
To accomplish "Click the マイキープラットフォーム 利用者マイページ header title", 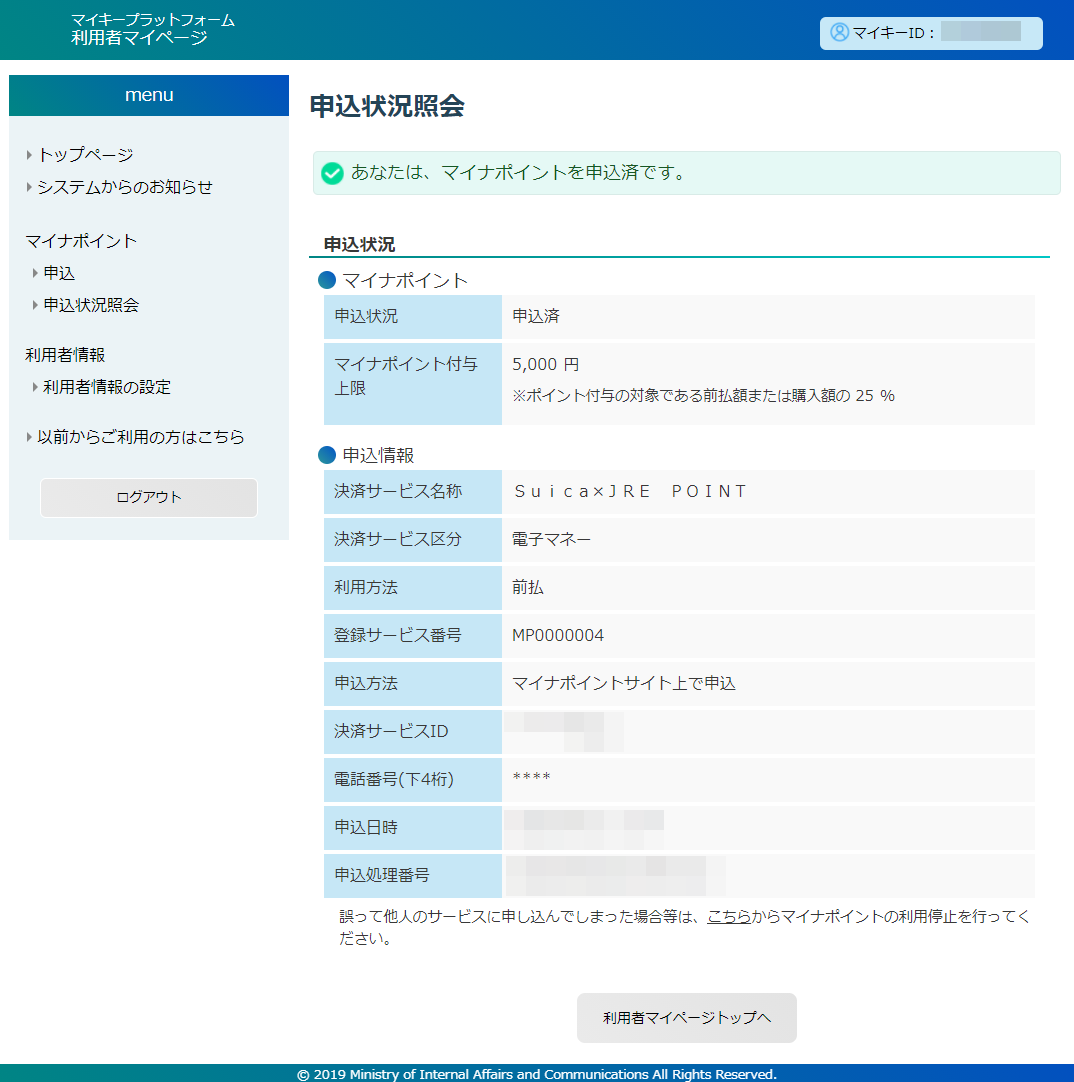I will [153, 30].
